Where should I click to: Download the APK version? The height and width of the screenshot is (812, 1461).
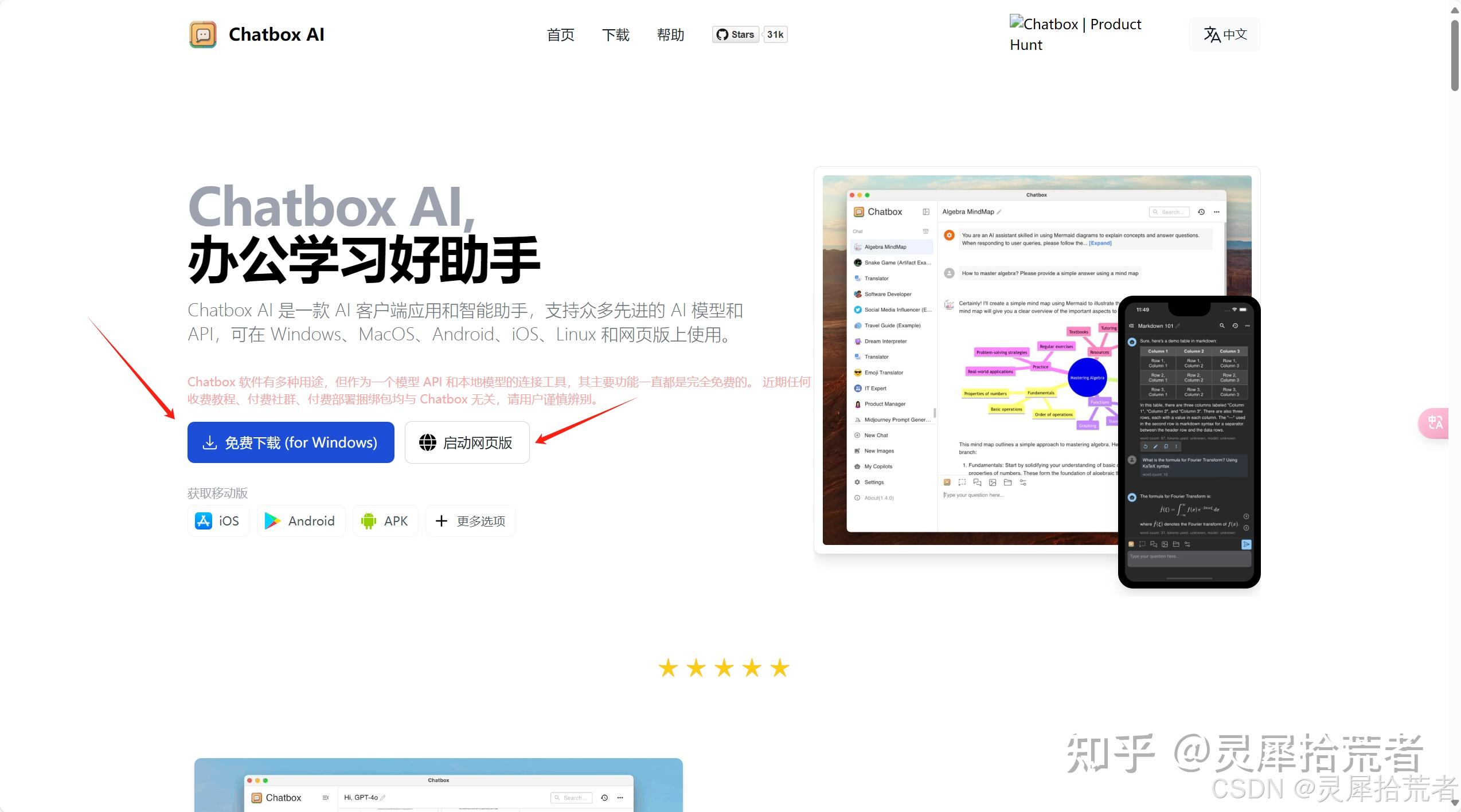click(x=385, y=520)
